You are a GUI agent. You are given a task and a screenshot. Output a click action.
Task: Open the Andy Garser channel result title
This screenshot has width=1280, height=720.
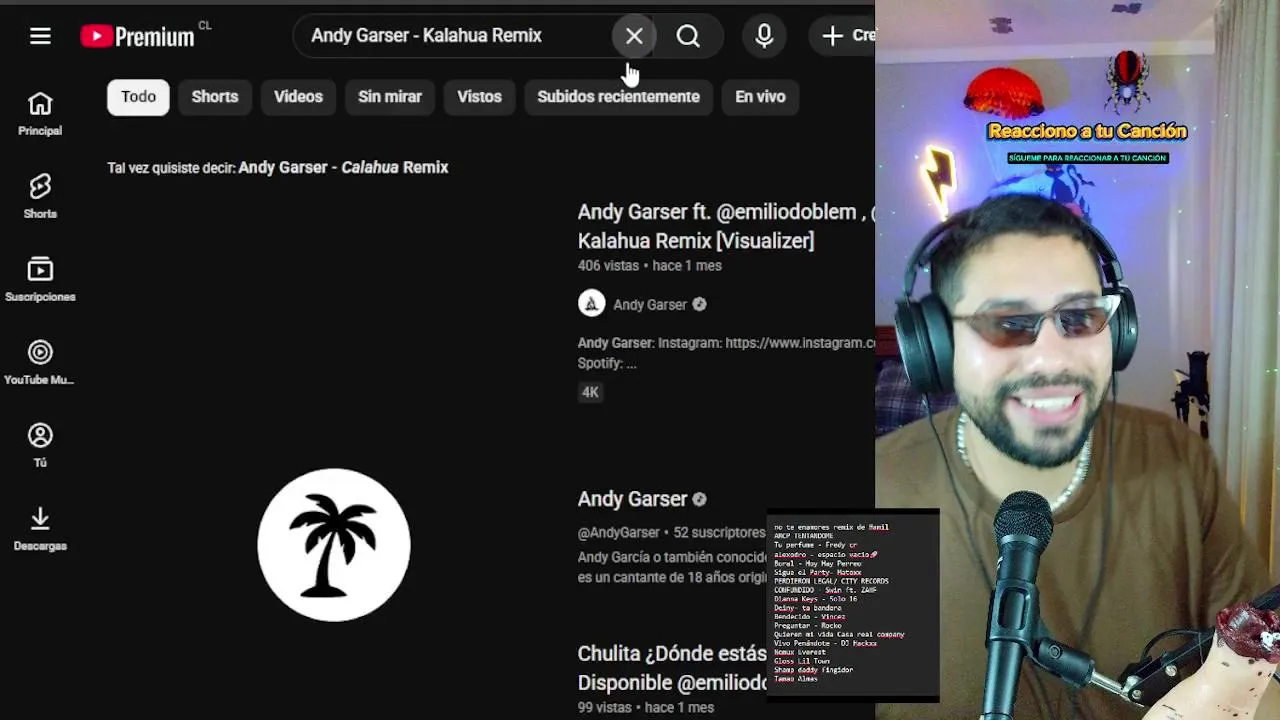632,499
